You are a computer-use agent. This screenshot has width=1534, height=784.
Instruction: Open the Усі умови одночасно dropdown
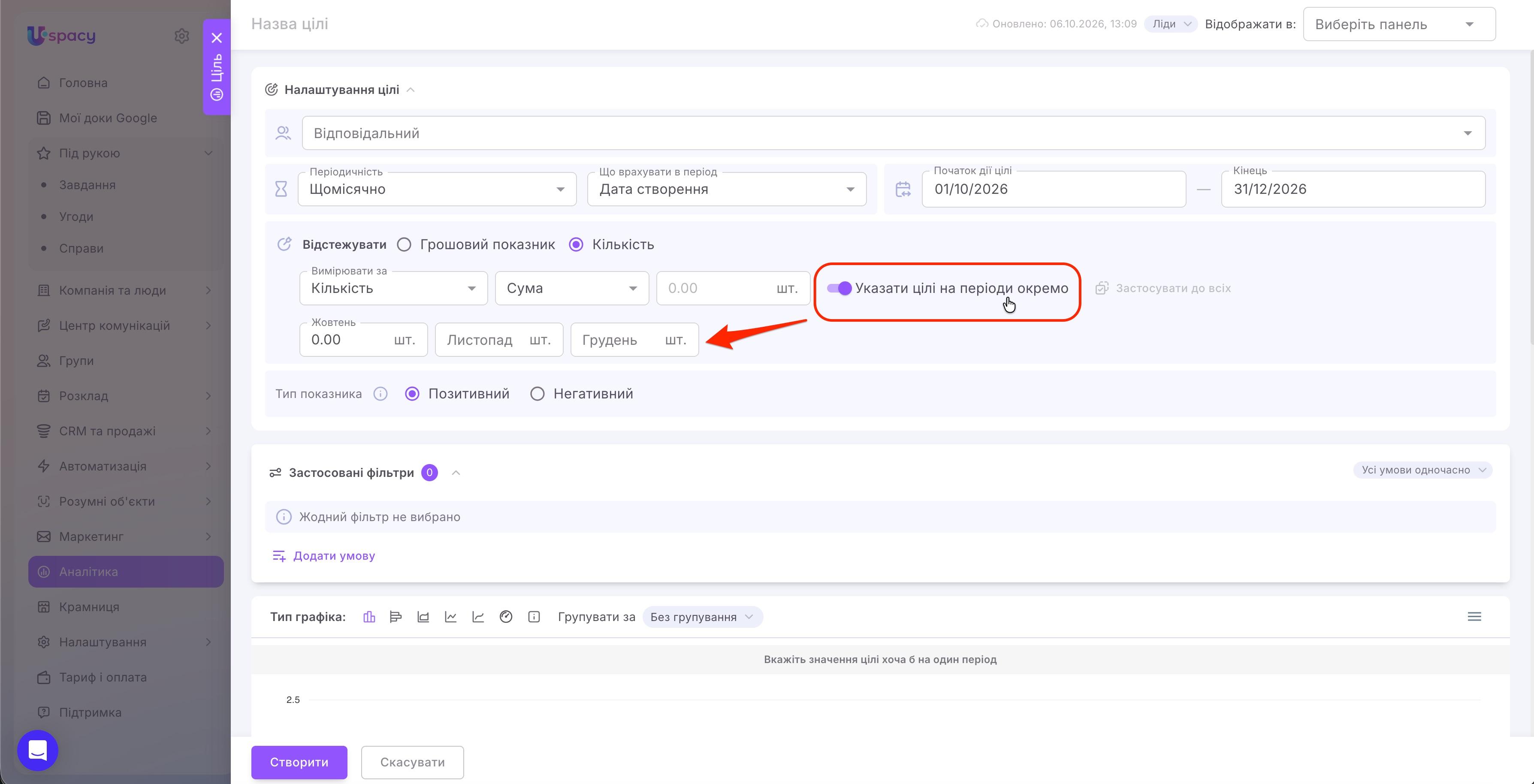click(x=1422, y=470)
